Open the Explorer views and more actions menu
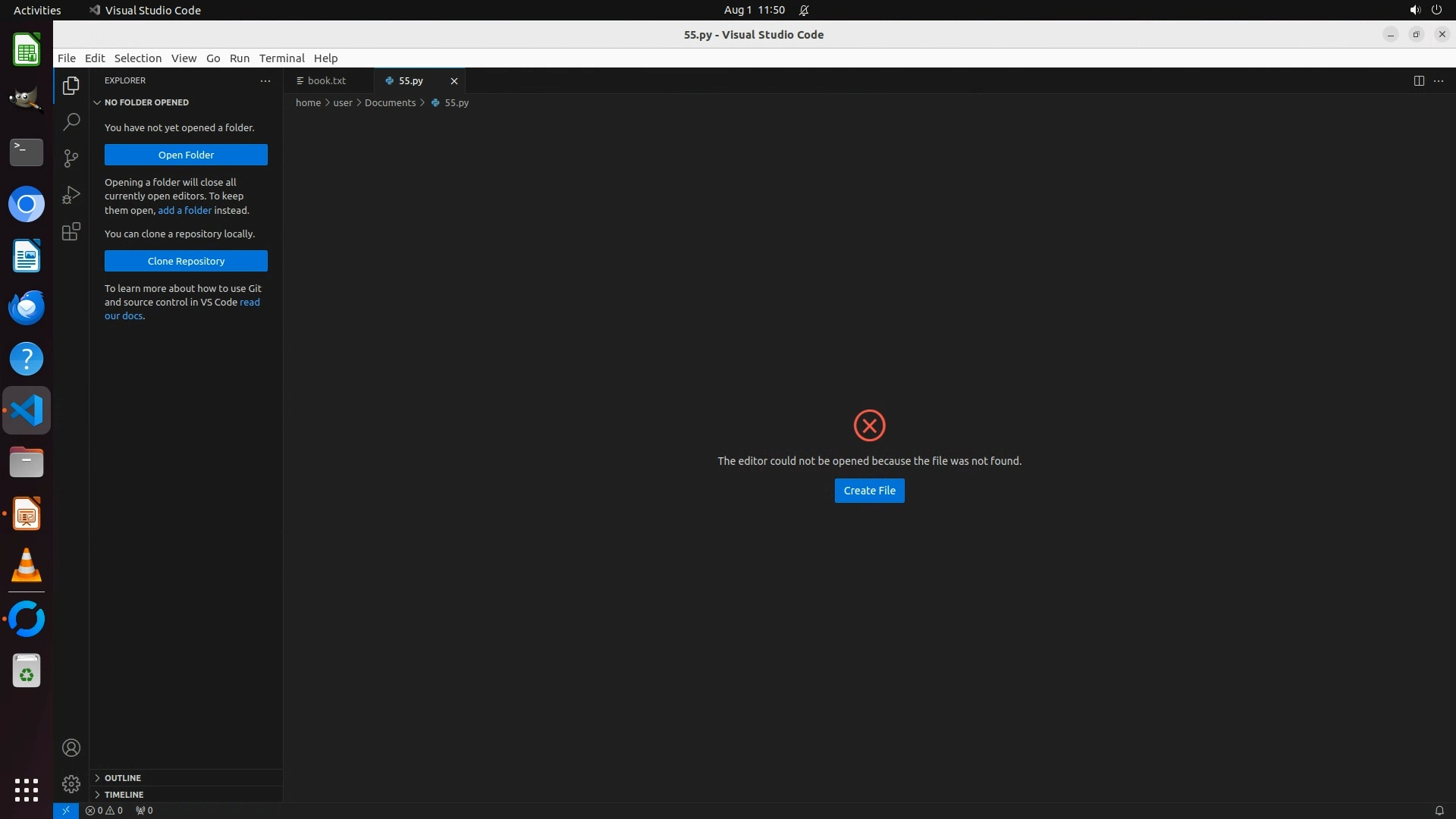This screenshot has width=1456, height=819. 265,80
